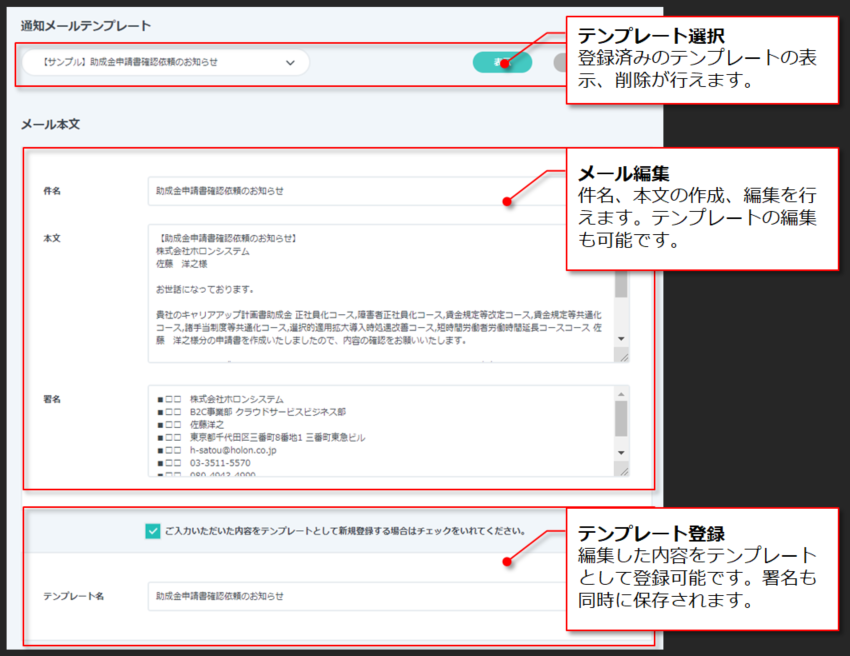850x656 pixels.
Task: Click the テンプレート登録 callout box
Action: click(702, 569)
